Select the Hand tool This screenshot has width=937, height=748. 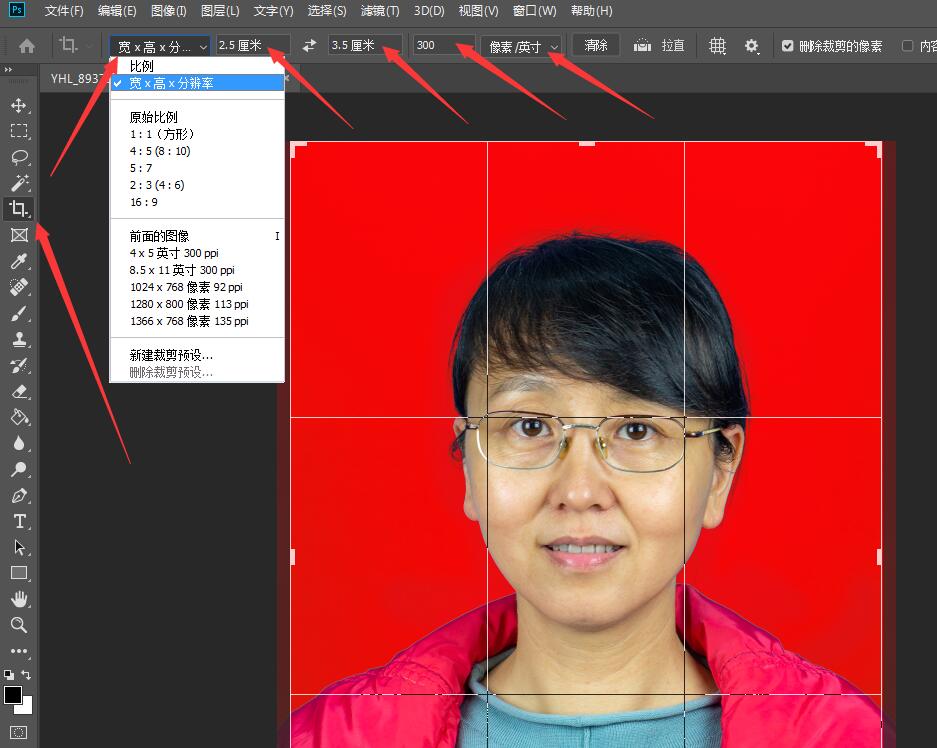tap(18, 599)
